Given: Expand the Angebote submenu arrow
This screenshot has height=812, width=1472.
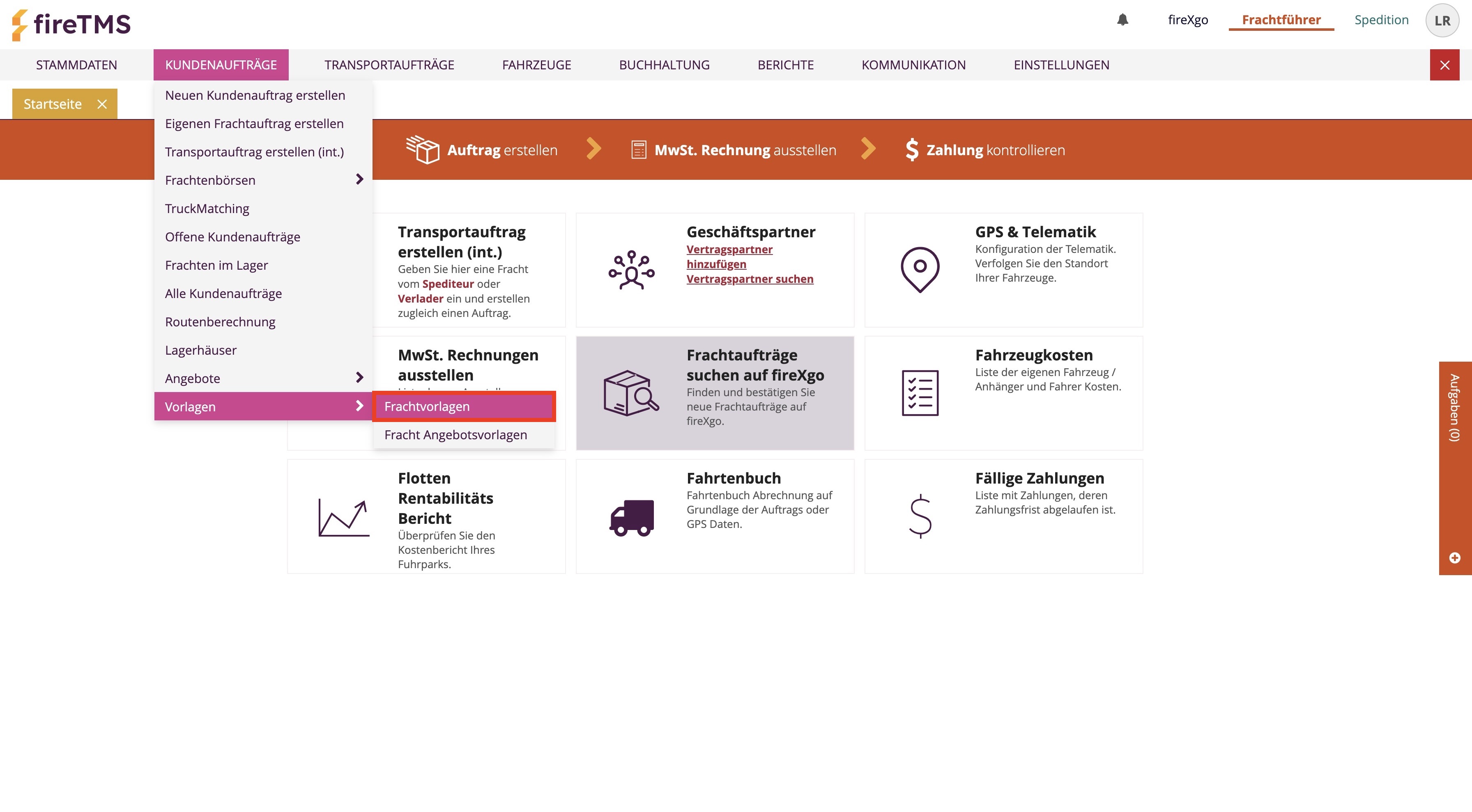Looking at the screenshot, I should (359, 377).
